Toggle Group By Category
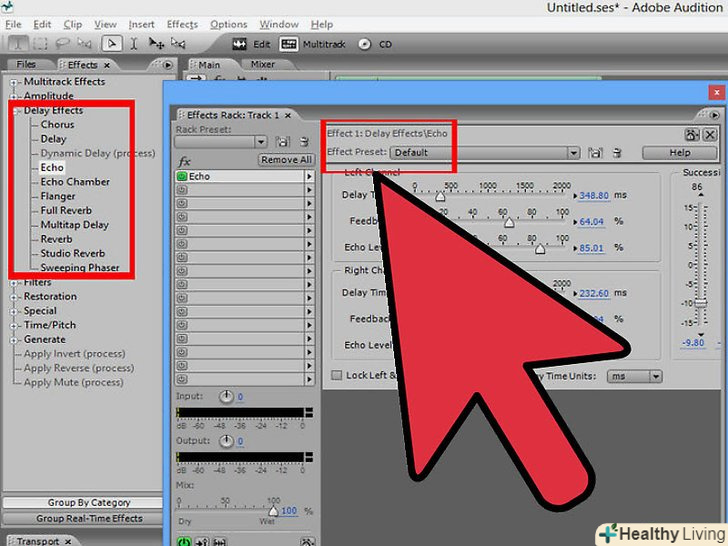 pos(83,502)
